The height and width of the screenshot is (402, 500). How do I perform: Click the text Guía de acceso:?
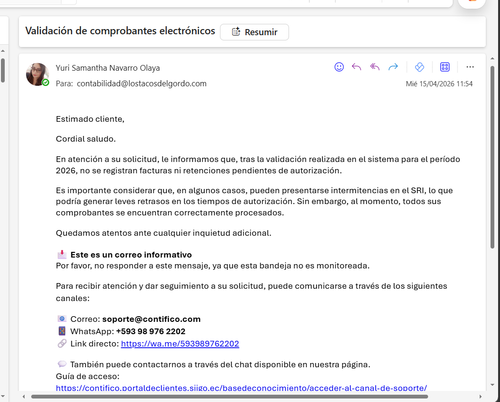point(88,376)
